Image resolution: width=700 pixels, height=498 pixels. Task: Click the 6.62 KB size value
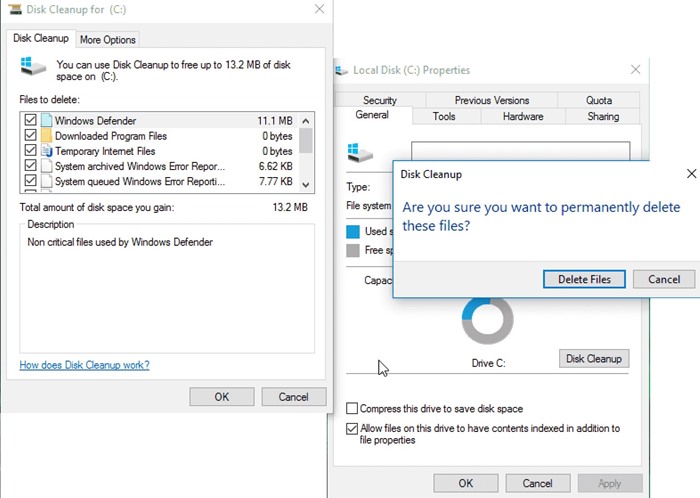point(275,166)
